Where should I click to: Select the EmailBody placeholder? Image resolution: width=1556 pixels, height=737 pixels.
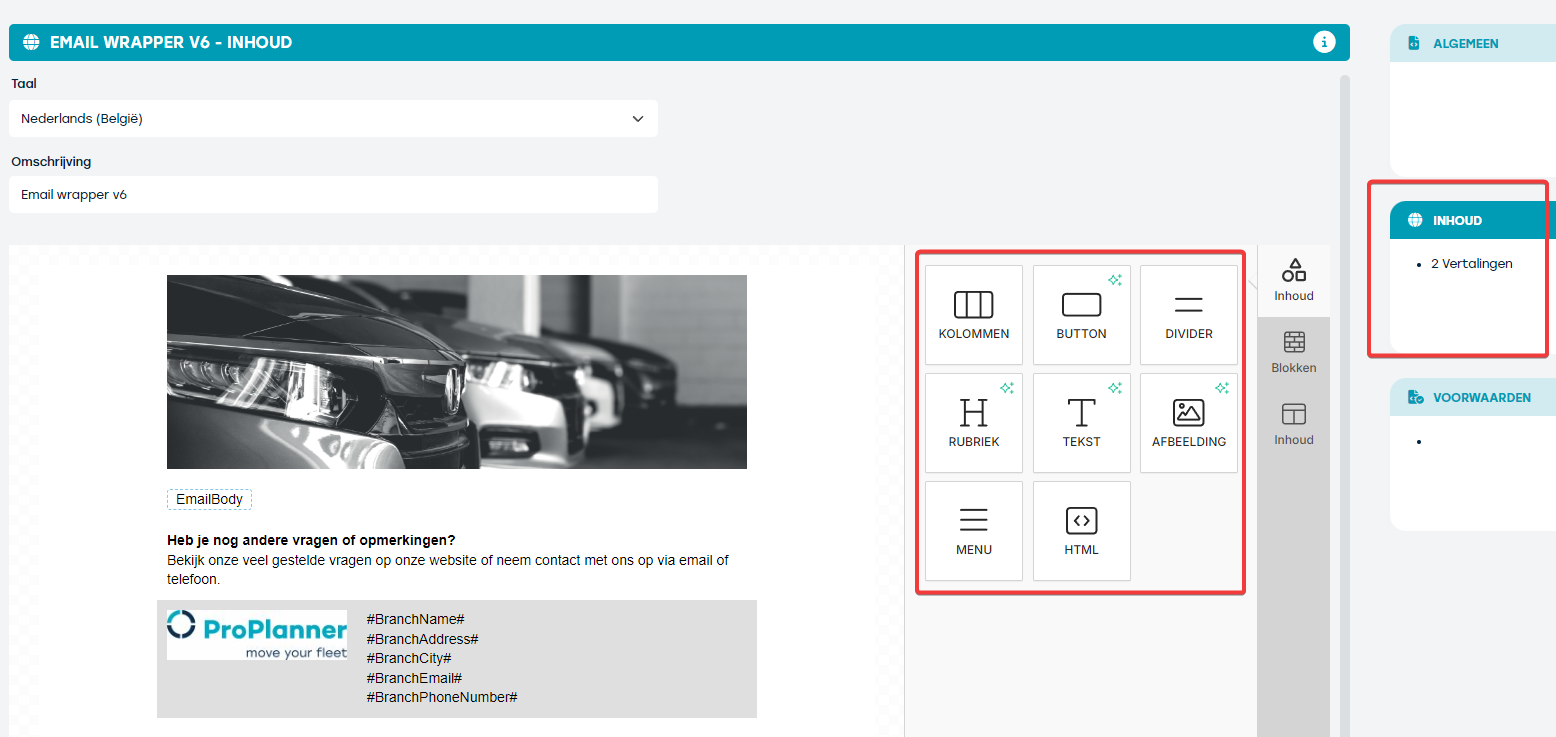click(x=209, y=498)
